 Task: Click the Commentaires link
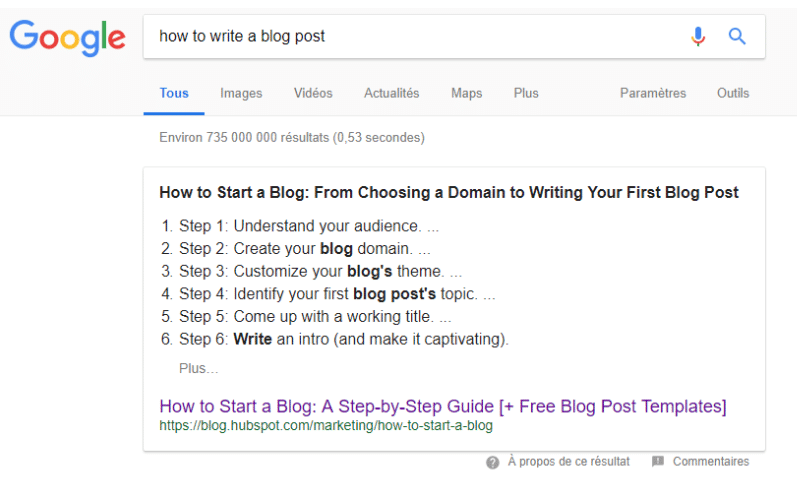[711, 462]
